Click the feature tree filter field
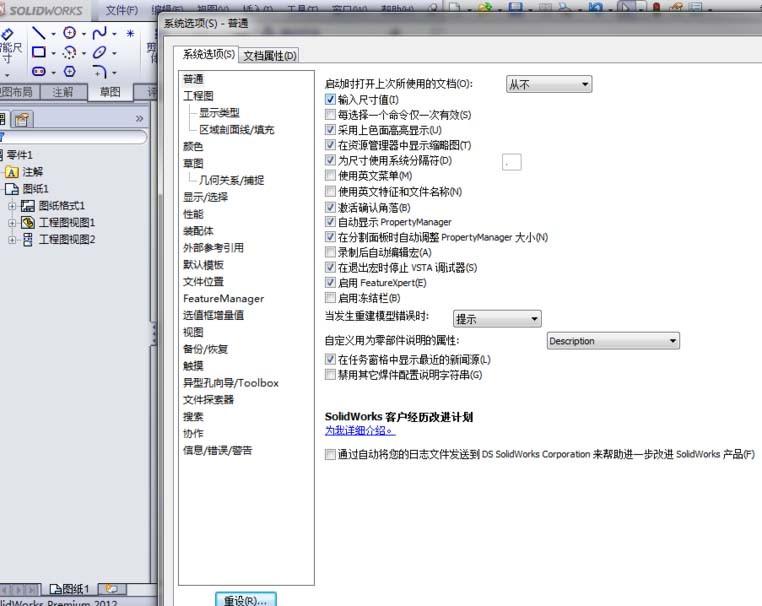Image resolution: width=762 pixels, height=606 pixels. 73,137
